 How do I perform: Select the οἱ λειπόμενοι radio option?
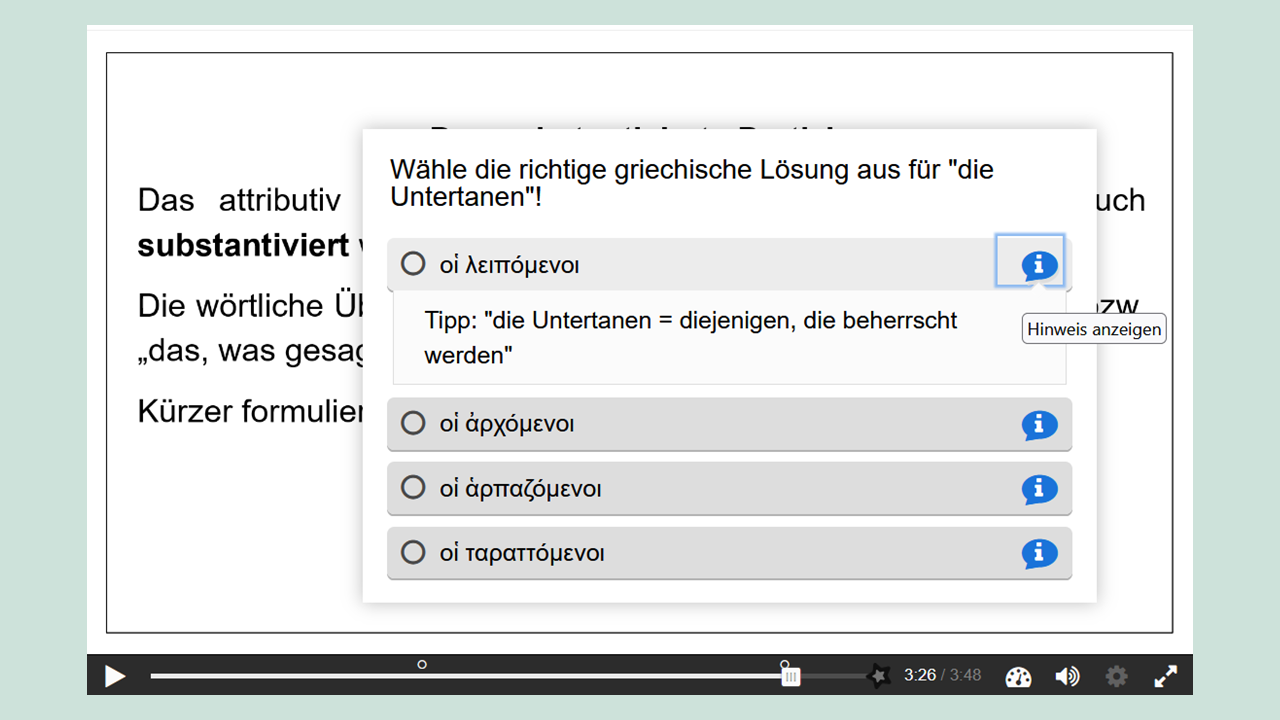[413, 264]
